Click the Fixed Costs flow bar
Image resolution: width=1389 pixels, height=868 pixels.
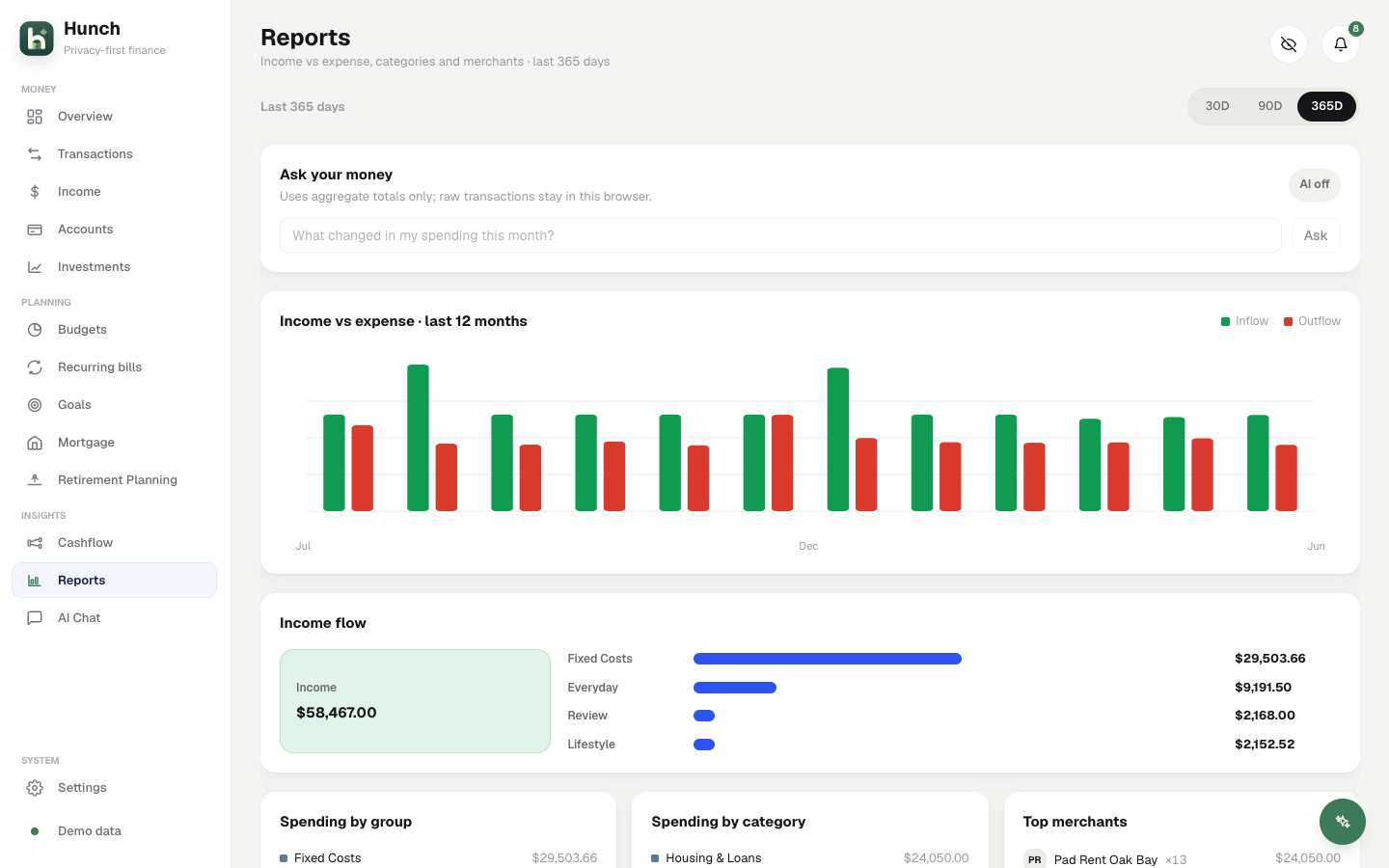(x=828, y=659)
